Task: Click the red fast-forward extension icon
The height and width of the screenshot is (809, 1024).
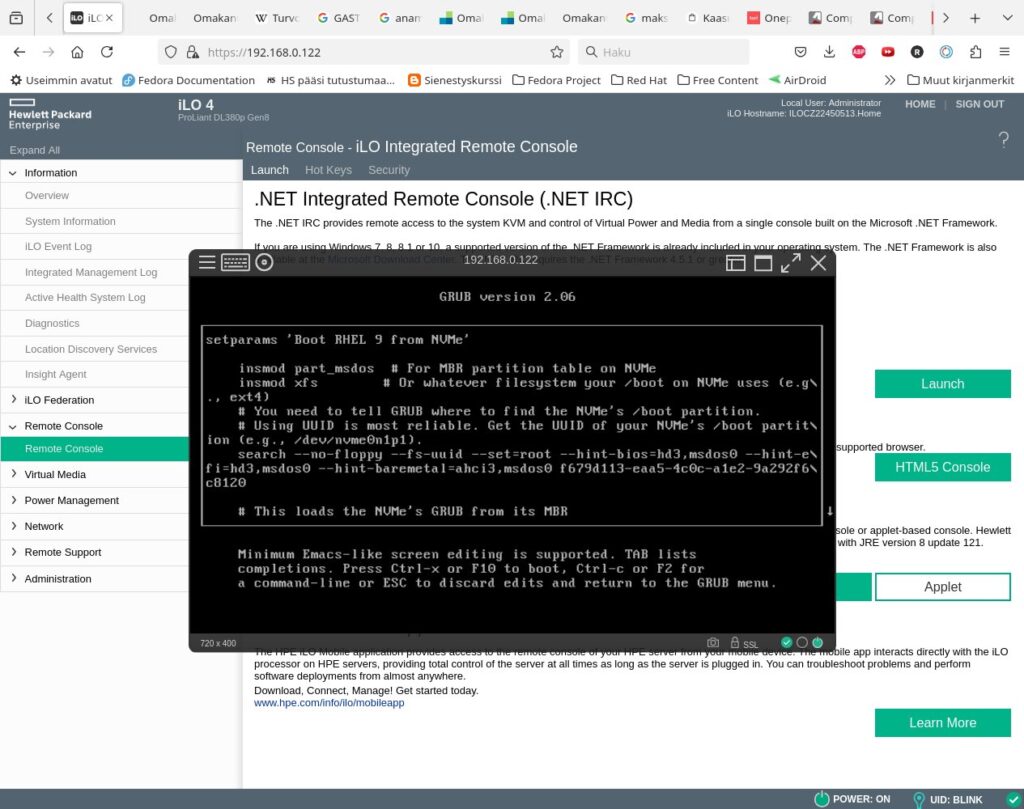Action: click(x=888, y=52)
